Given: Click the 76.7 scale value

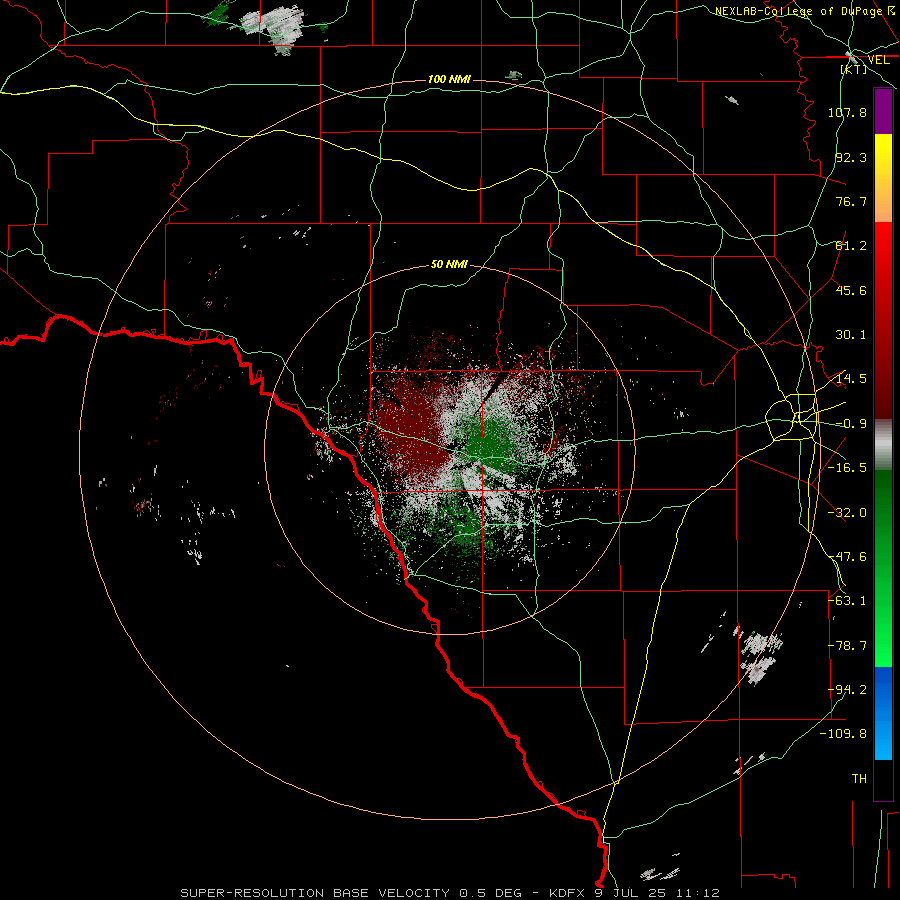Looking at the screenshot, I should click(x=851, y=201).
